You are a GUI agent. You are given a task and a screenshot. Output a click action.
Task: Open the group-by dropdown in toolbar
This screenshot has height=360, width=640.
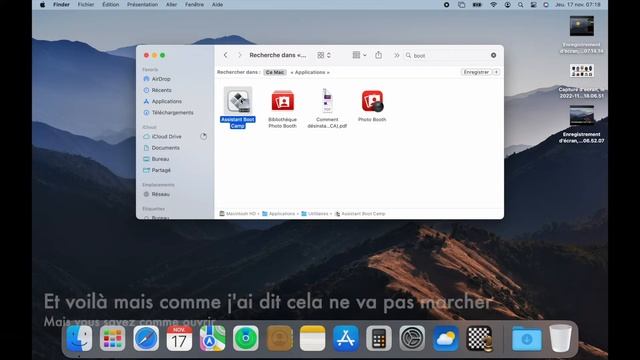359,55
